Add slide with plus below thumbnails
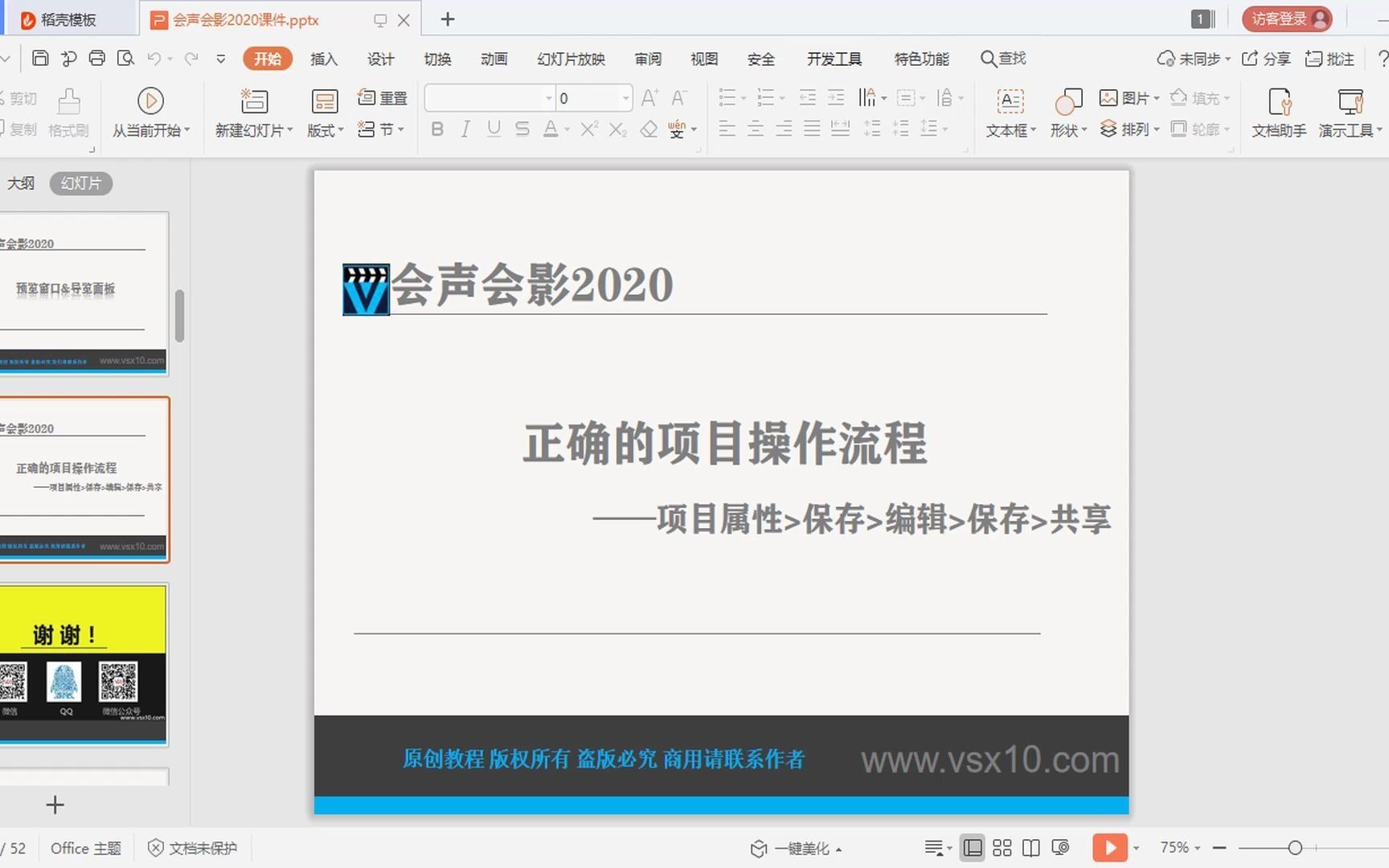 pos(55,805)
